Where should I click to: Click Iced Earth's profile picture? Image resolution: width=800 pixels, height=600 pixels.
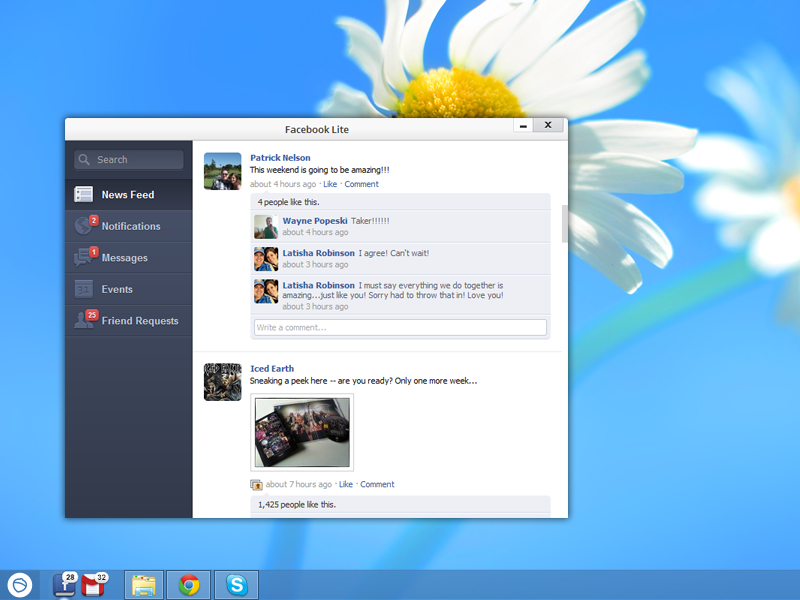coord(222,382)
